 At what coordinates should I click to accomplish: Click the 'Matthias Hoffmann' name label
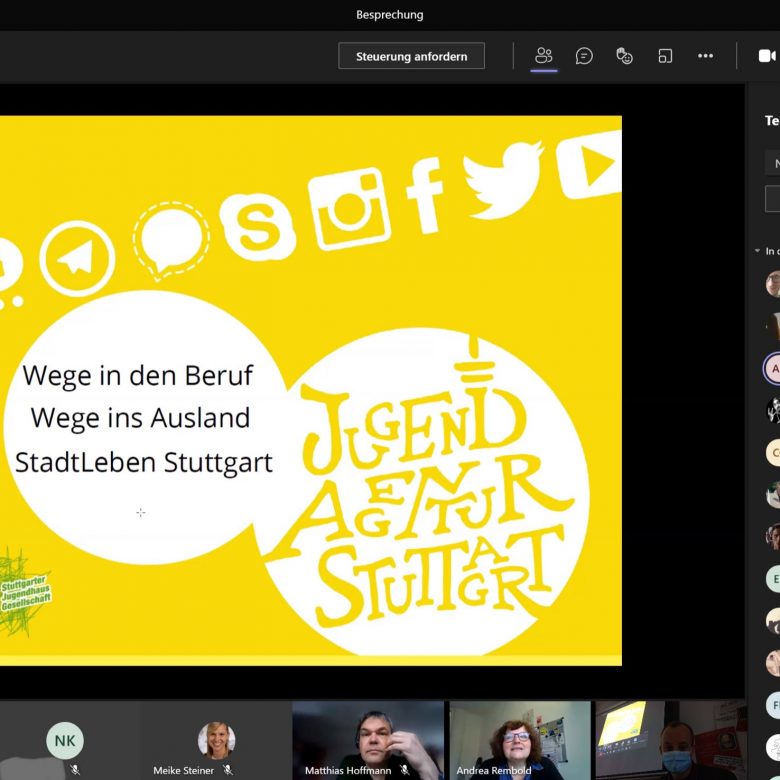348,770
